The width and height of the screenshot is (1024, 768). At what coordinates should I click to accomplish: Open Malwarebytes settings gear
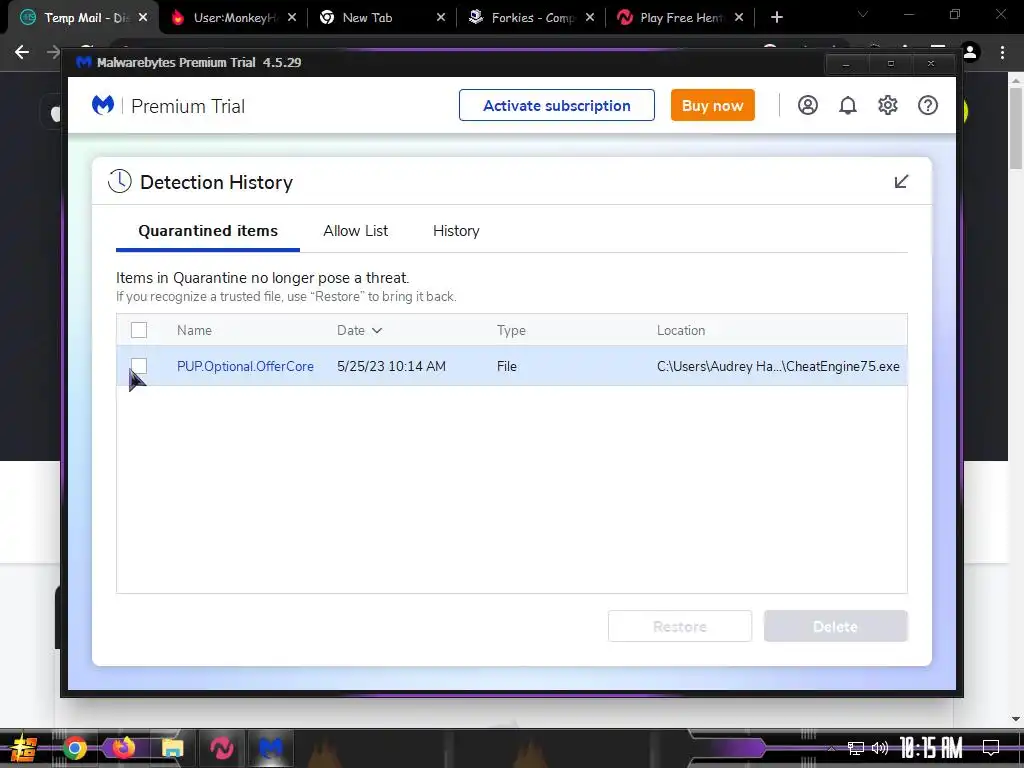888,105
